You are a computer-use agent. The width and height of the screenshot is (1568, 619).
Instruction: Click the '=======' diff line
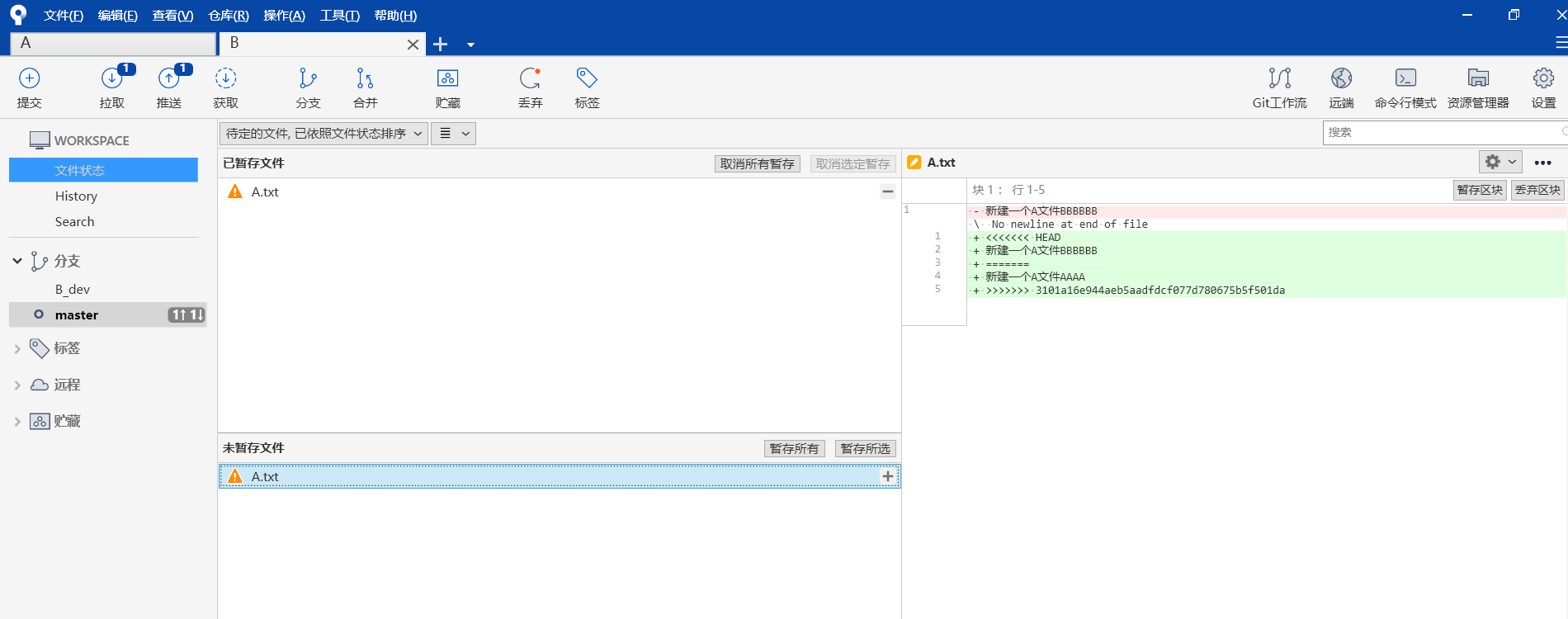[1267, 264]
